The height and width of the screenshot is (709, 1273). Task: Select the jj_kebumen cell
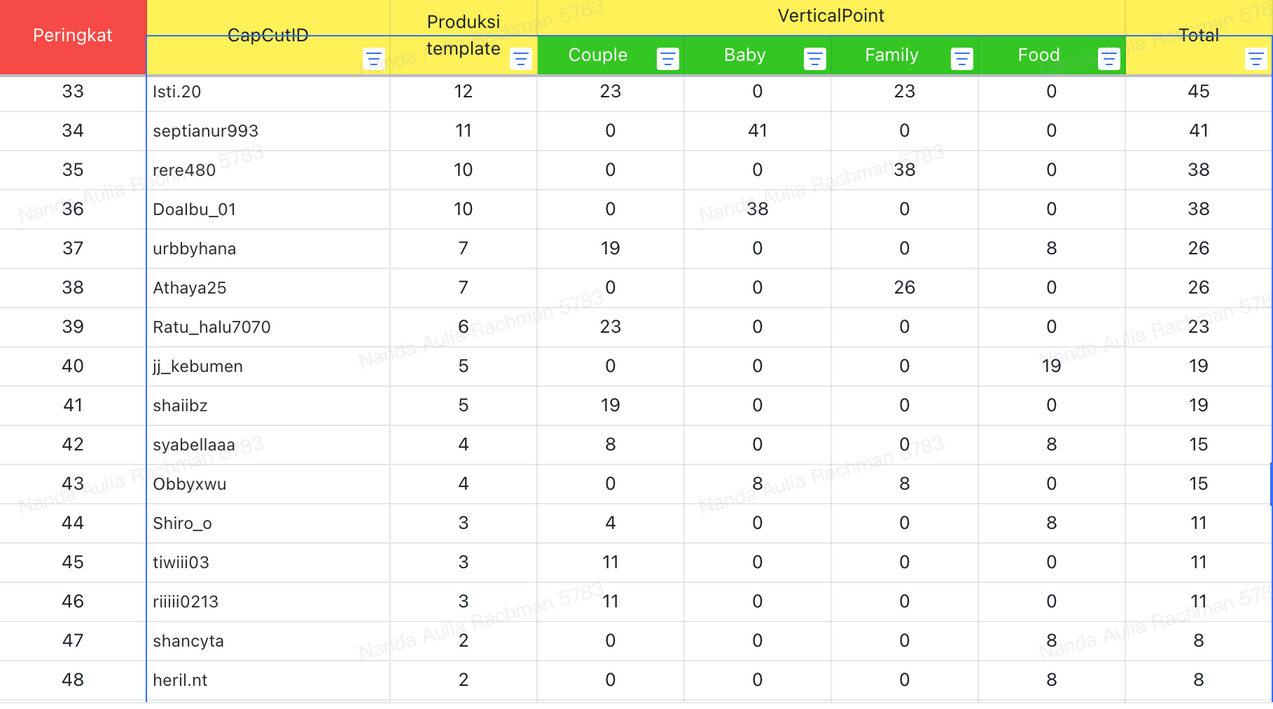click(x=268, y=366)
